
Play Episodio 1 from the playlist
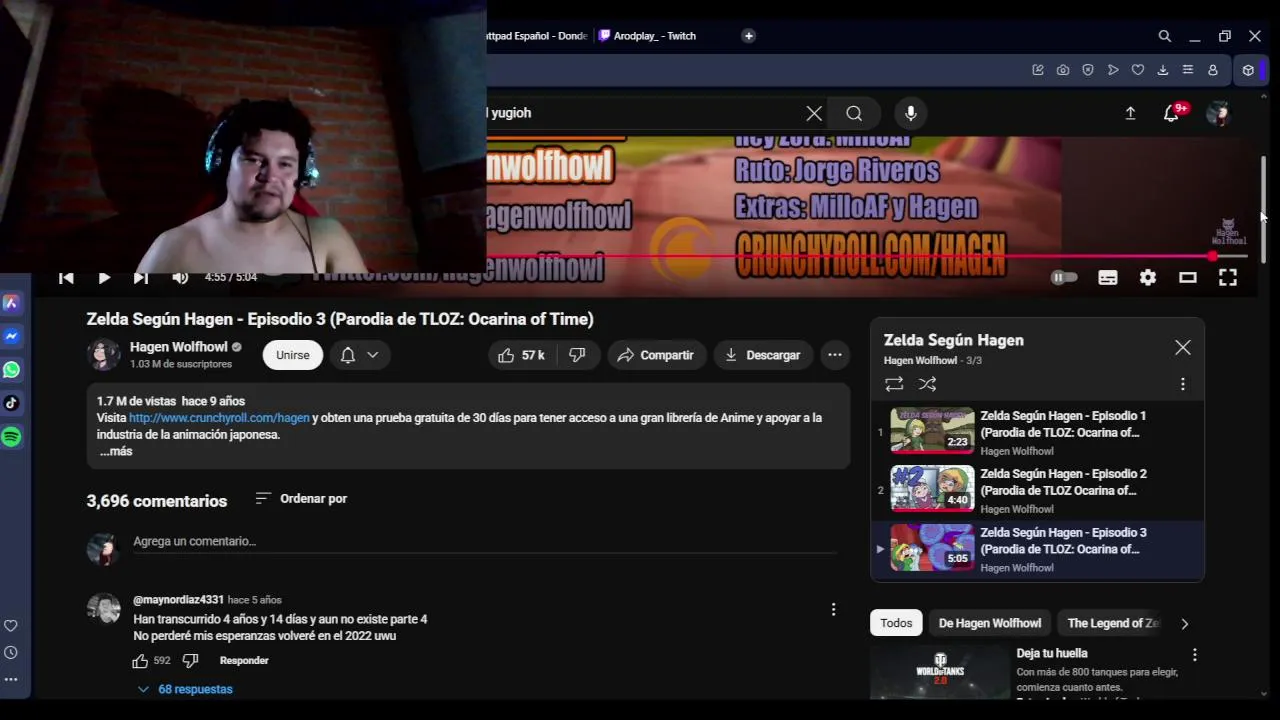pos(1037,433)
